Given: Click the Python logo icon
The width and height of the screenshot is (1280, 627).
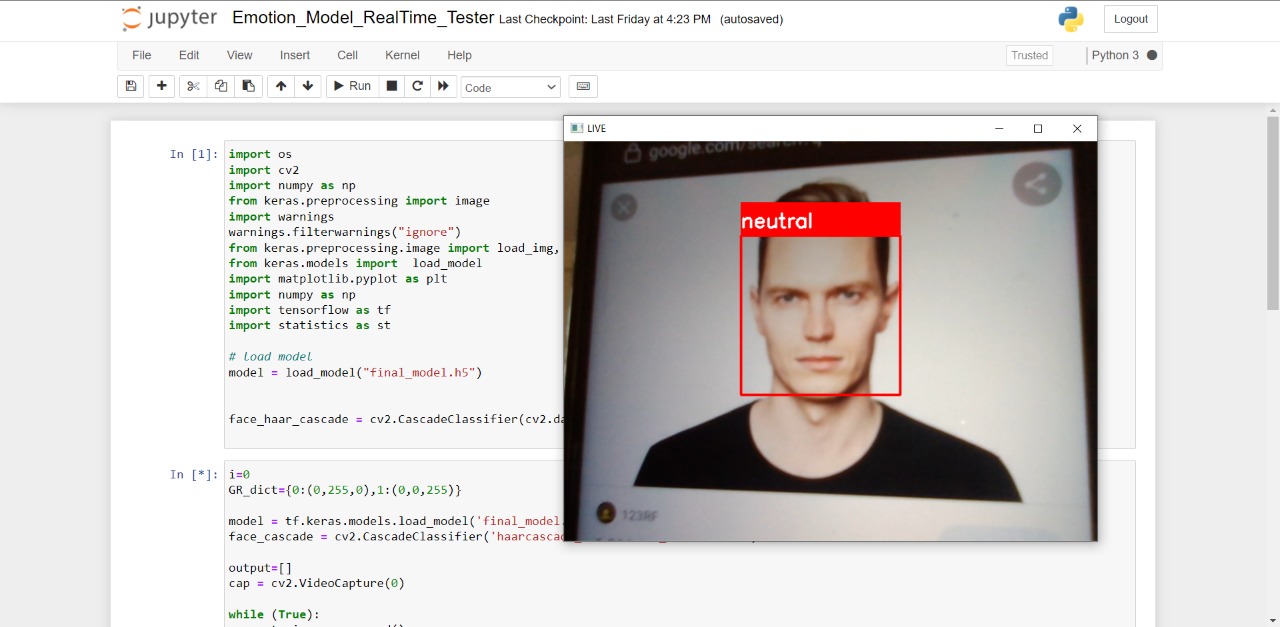Looking at the screenshot, I should pos(1071,19).
